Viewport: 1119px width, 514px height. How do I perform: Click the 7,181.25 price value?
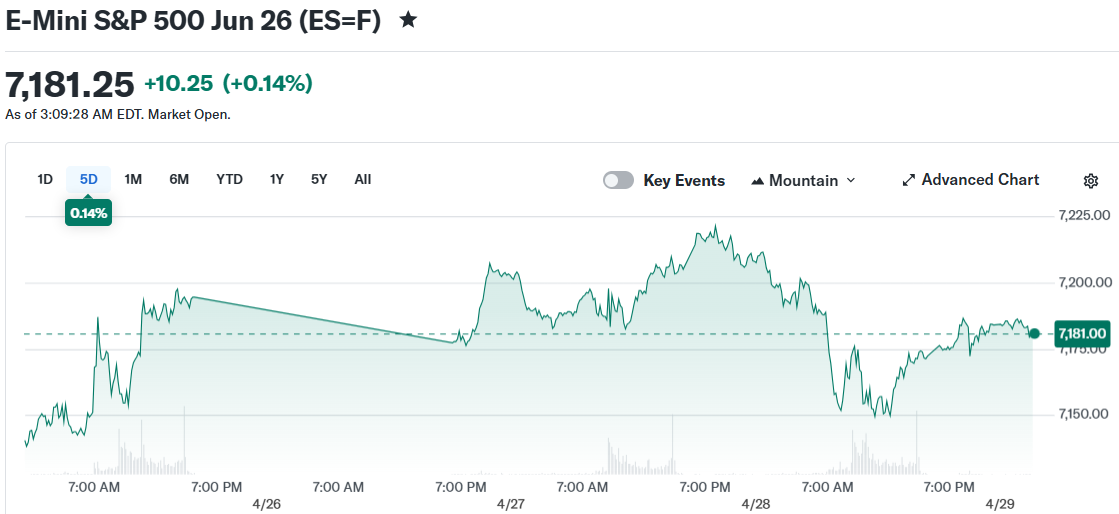coord(70,84)
